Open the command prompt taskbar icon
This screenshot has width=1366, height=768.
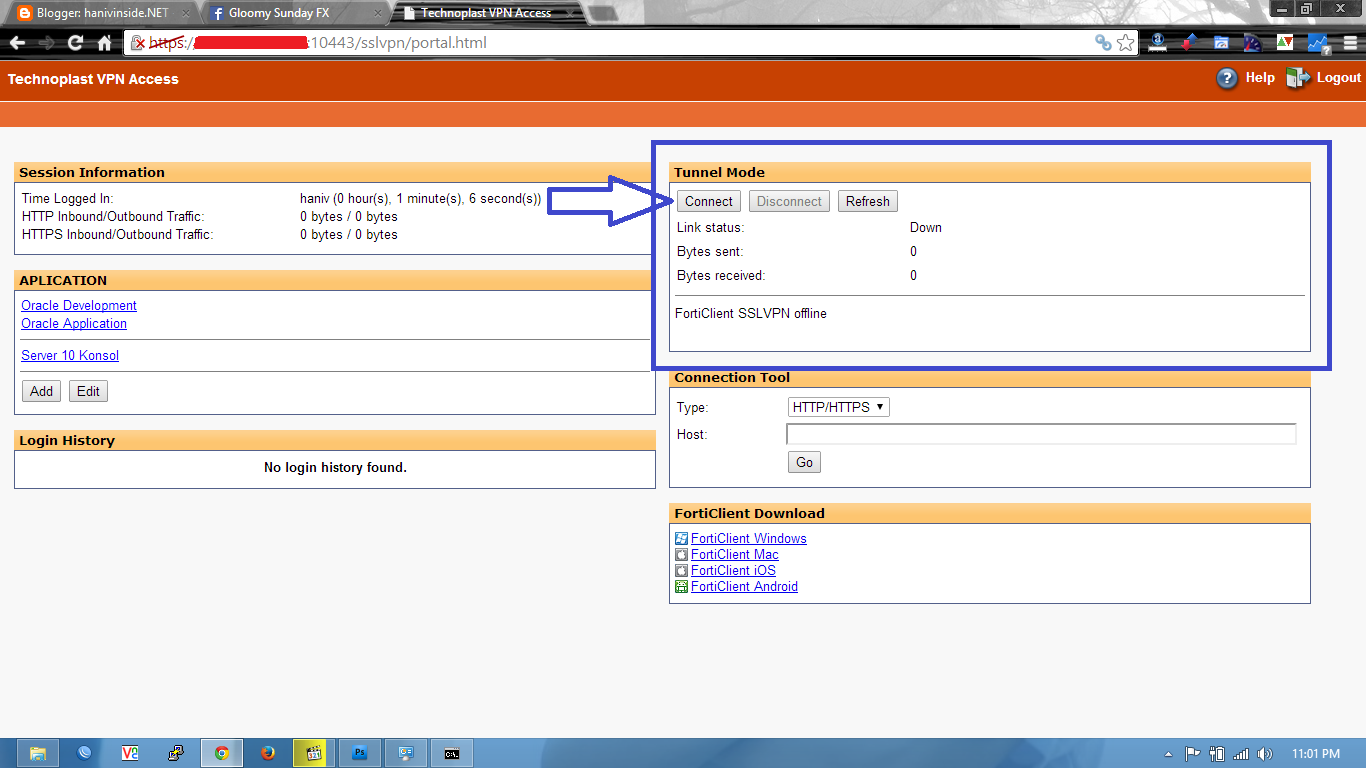click(x=452, y=753)
